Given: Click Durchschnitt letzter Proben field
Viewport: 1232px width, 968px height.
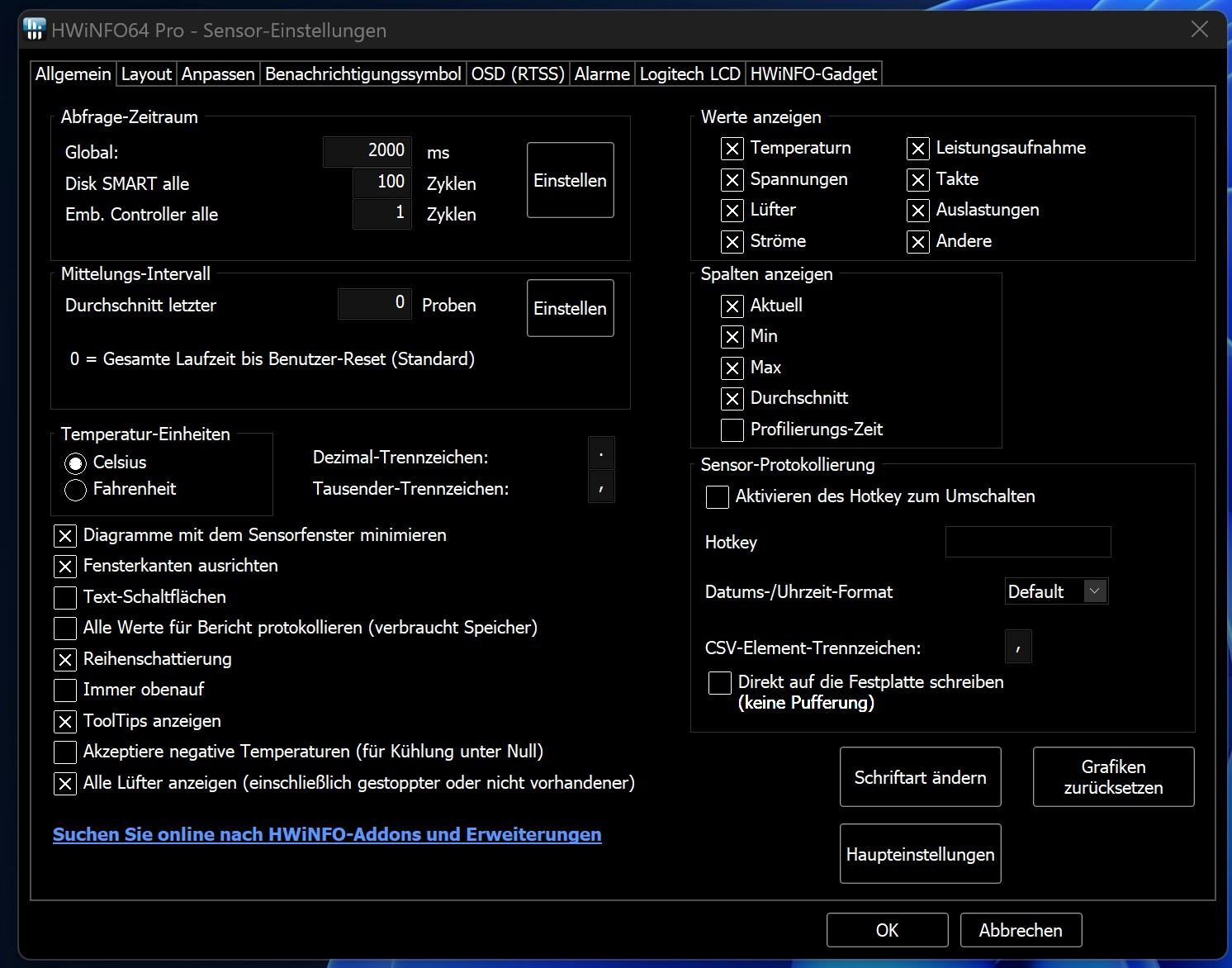Looking at the screenshot, I should tap(374, 304).
